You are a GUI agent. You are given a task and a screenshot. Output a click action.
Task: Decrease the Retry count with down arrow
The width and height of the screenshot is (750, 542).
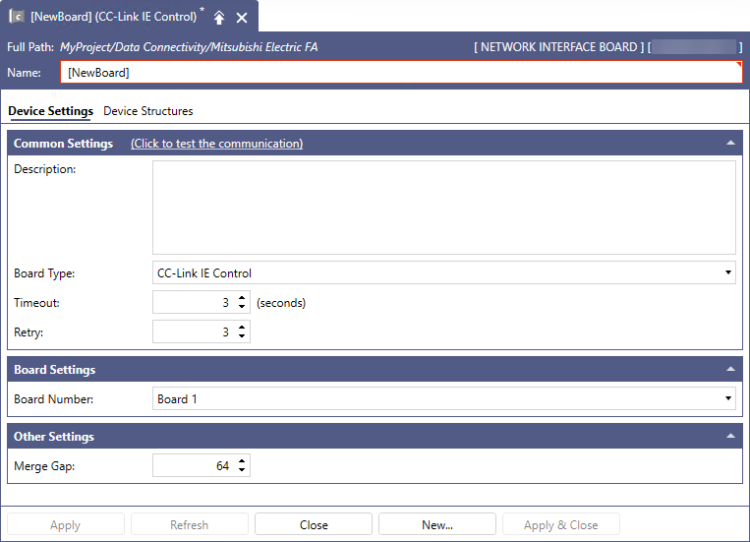point(242,336)
